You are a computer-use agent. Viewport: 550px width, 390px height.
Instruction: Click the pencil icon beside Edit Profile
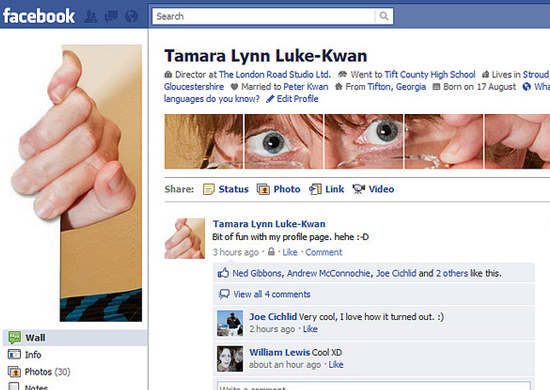(270, 99)
